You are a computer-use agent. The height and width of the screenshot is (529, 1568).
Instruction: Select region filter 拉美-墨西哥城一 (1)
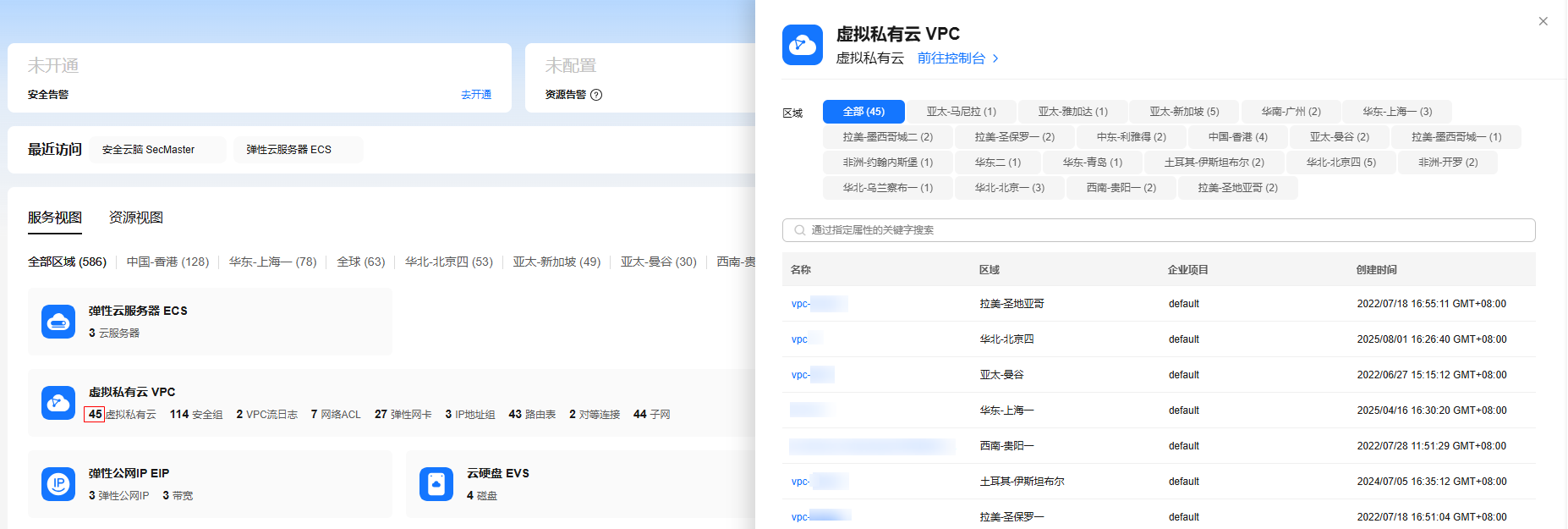(x=1456, y=137)
